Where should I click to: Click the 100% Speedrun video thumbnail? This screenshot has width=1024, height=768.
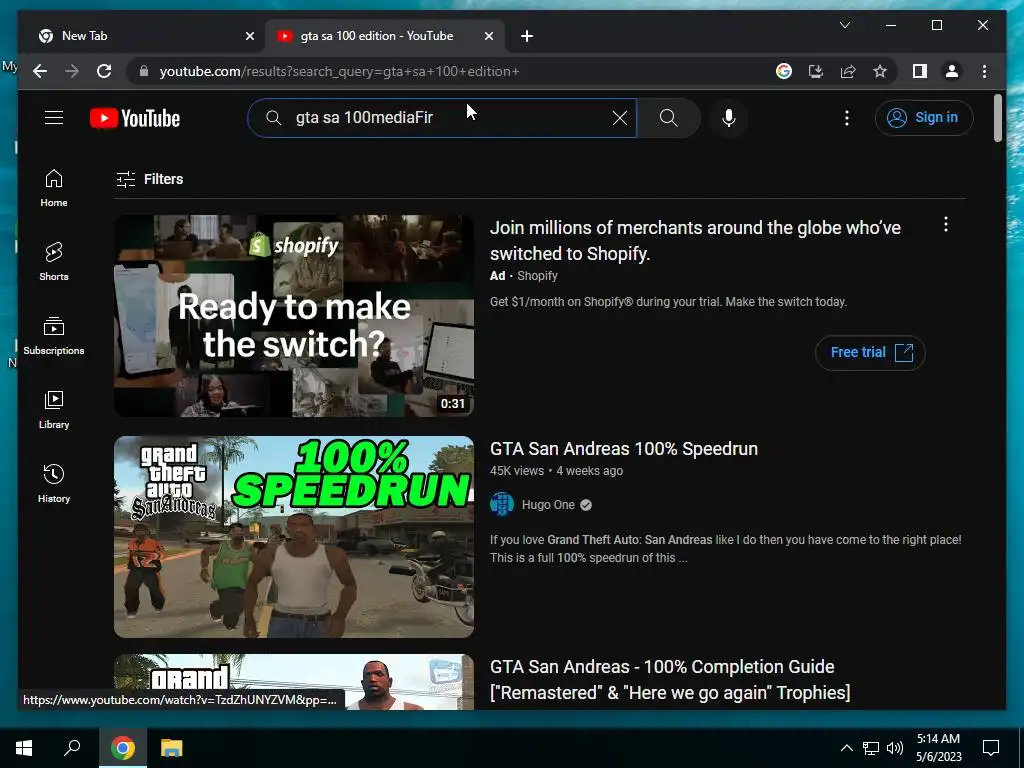pos(294,537)
